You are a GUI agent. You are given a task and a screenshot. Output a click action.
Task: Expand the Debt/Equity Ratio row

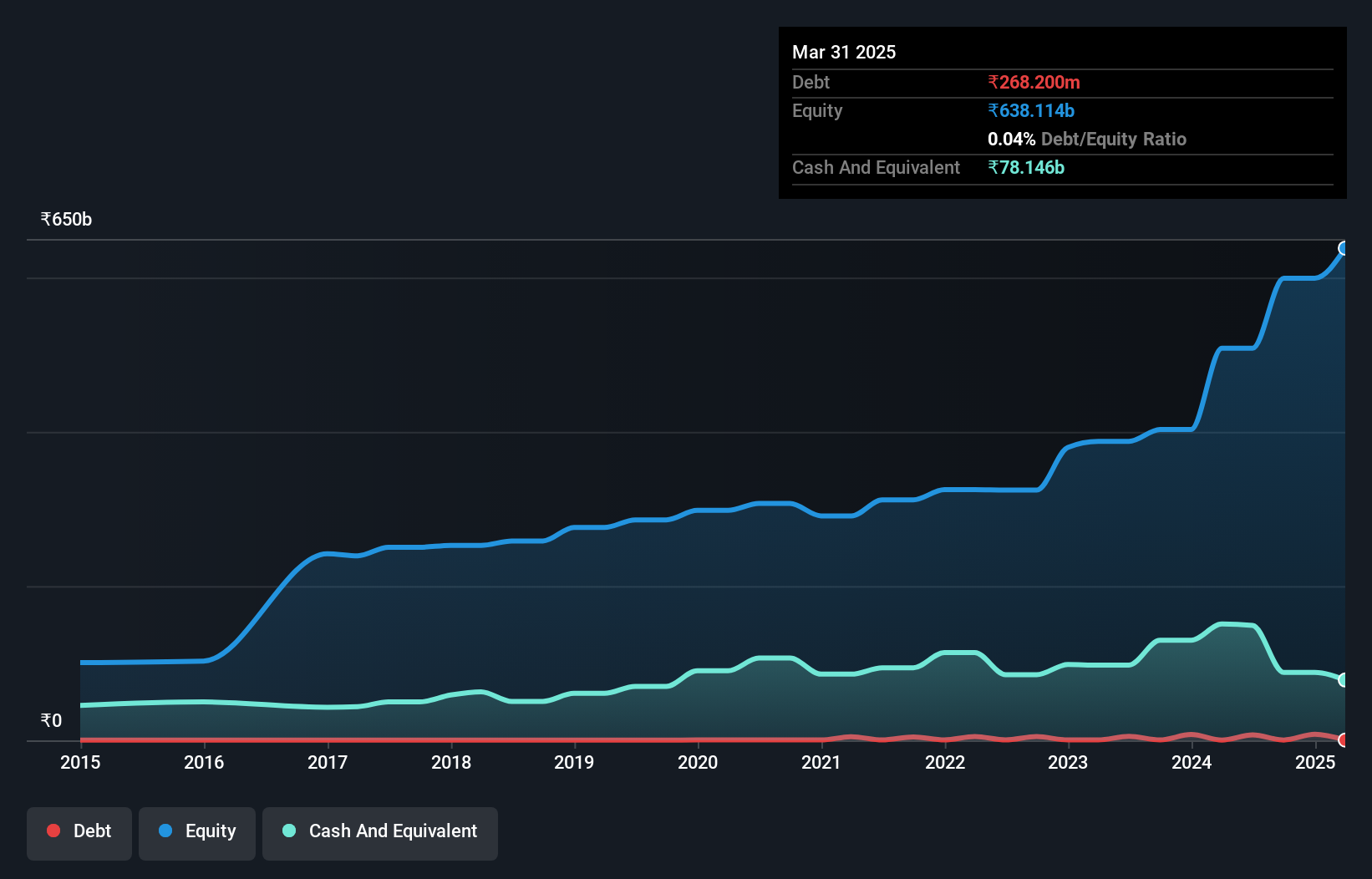point(1086,139)
